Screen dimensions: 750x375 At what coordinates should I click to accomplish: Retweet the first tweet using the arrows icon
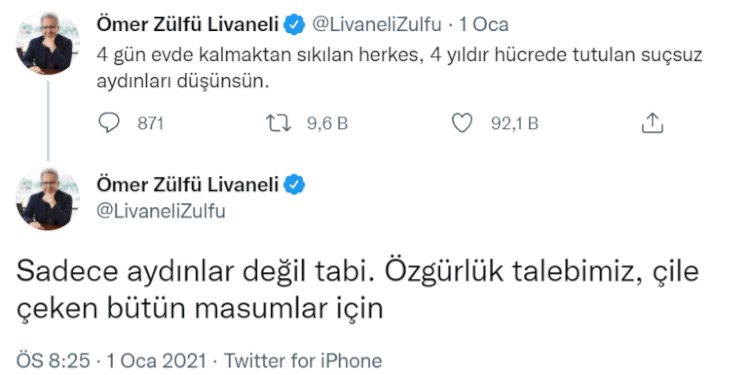[x=278, y=123]
